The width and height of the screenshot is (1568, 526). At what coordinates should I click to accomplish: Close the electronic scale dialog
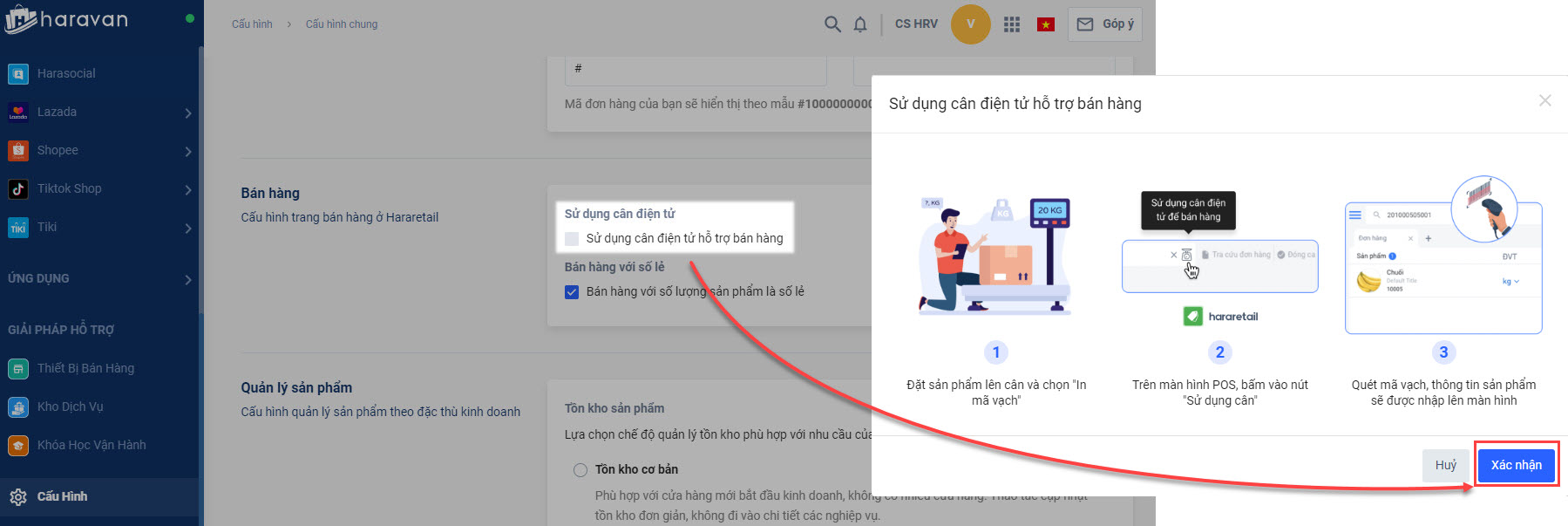(x=1544, y=101)
